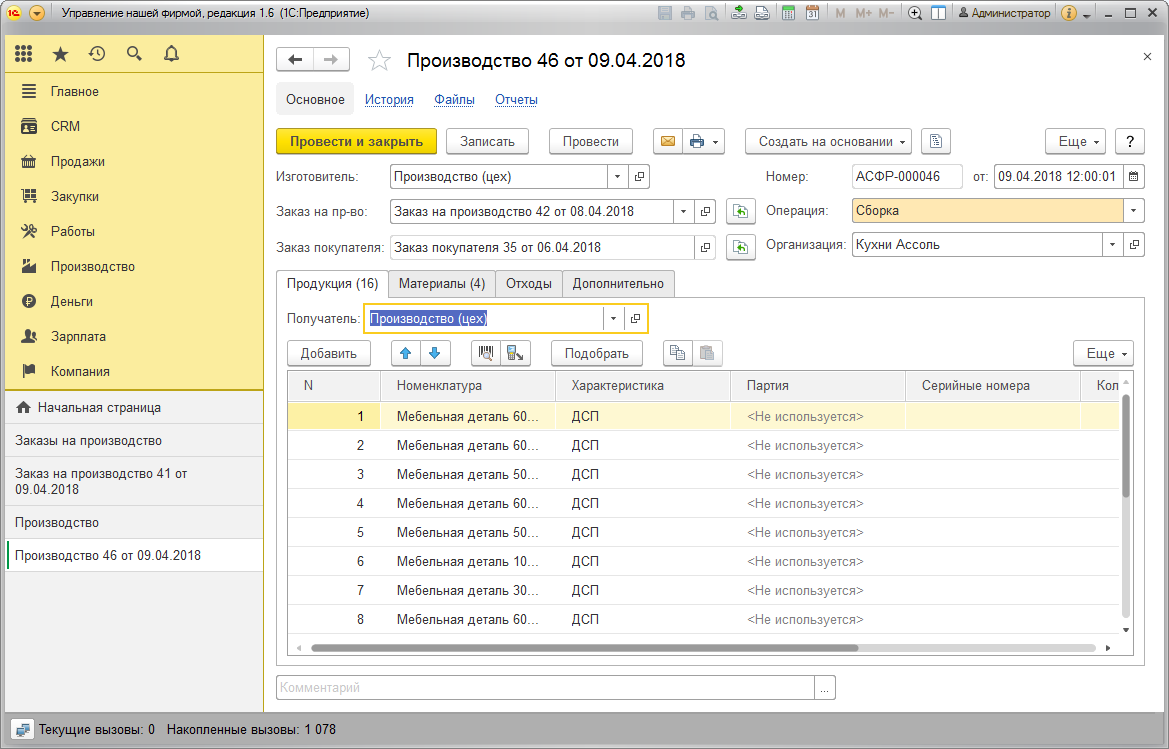Open the Зарплата section
This screenshot has width=1169, height=749.
click(78, 336)
